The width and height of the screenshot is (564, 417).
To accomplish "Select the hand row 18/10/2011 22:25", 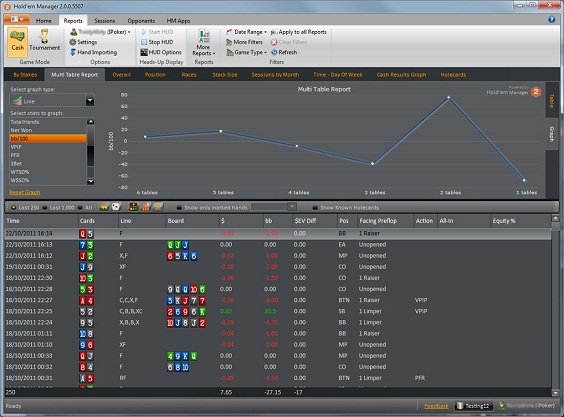I will pos(277,311).
